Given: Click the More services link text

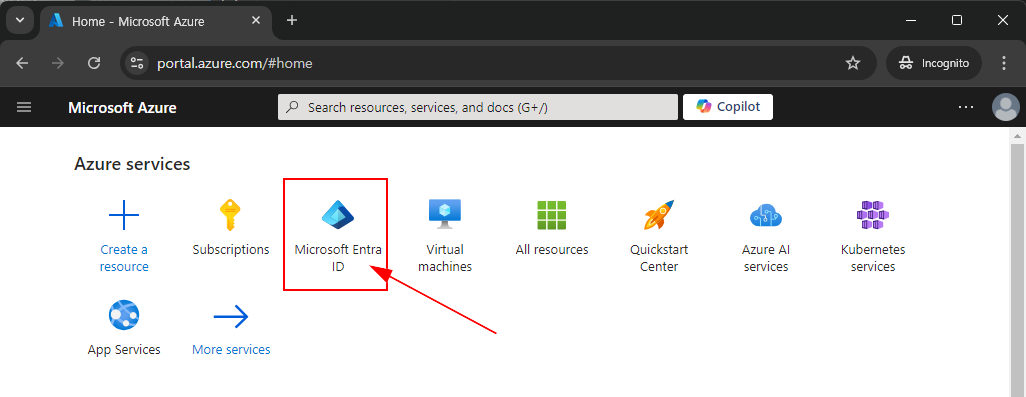Looking at the screenshot, I should click(231, 349).
